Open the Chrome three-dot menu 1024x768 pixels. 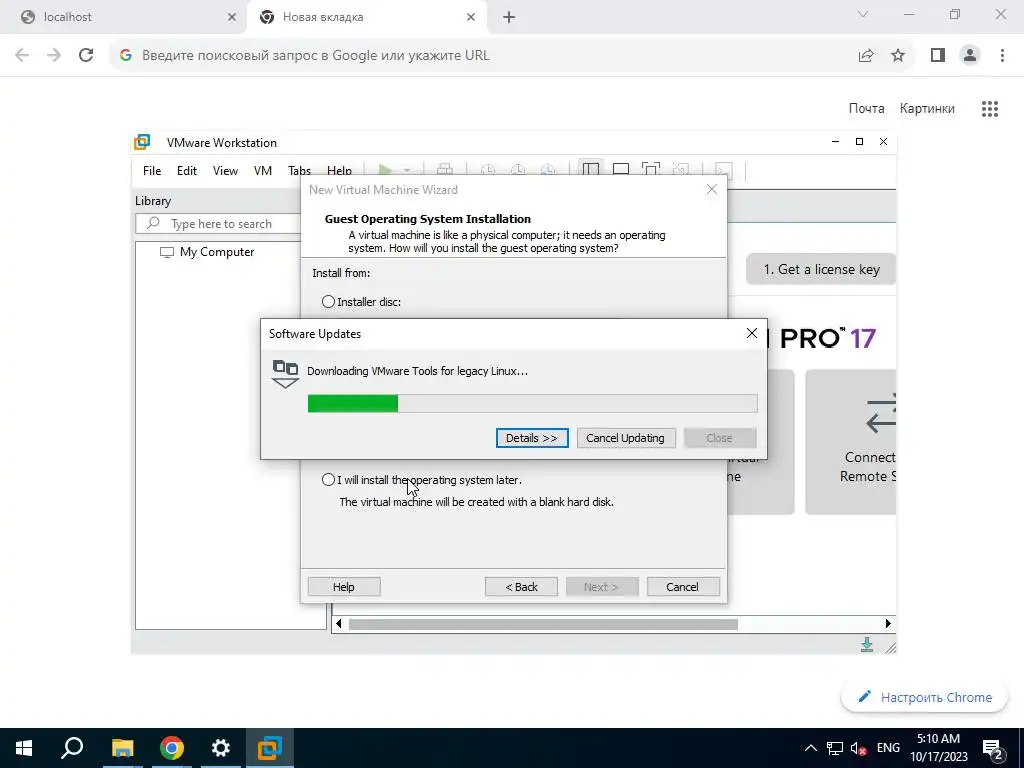(x=1002, y=56)
